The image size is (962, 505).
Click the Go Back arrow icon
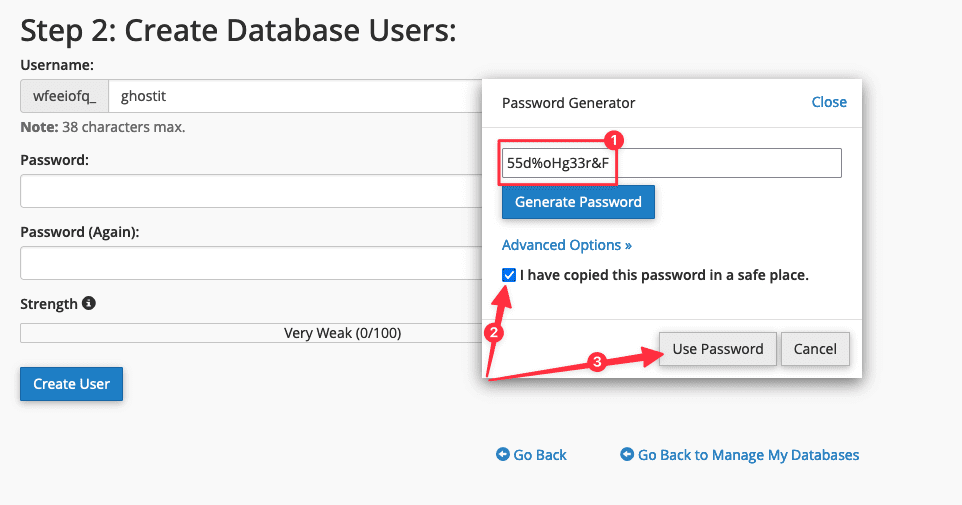click(502, 454)
